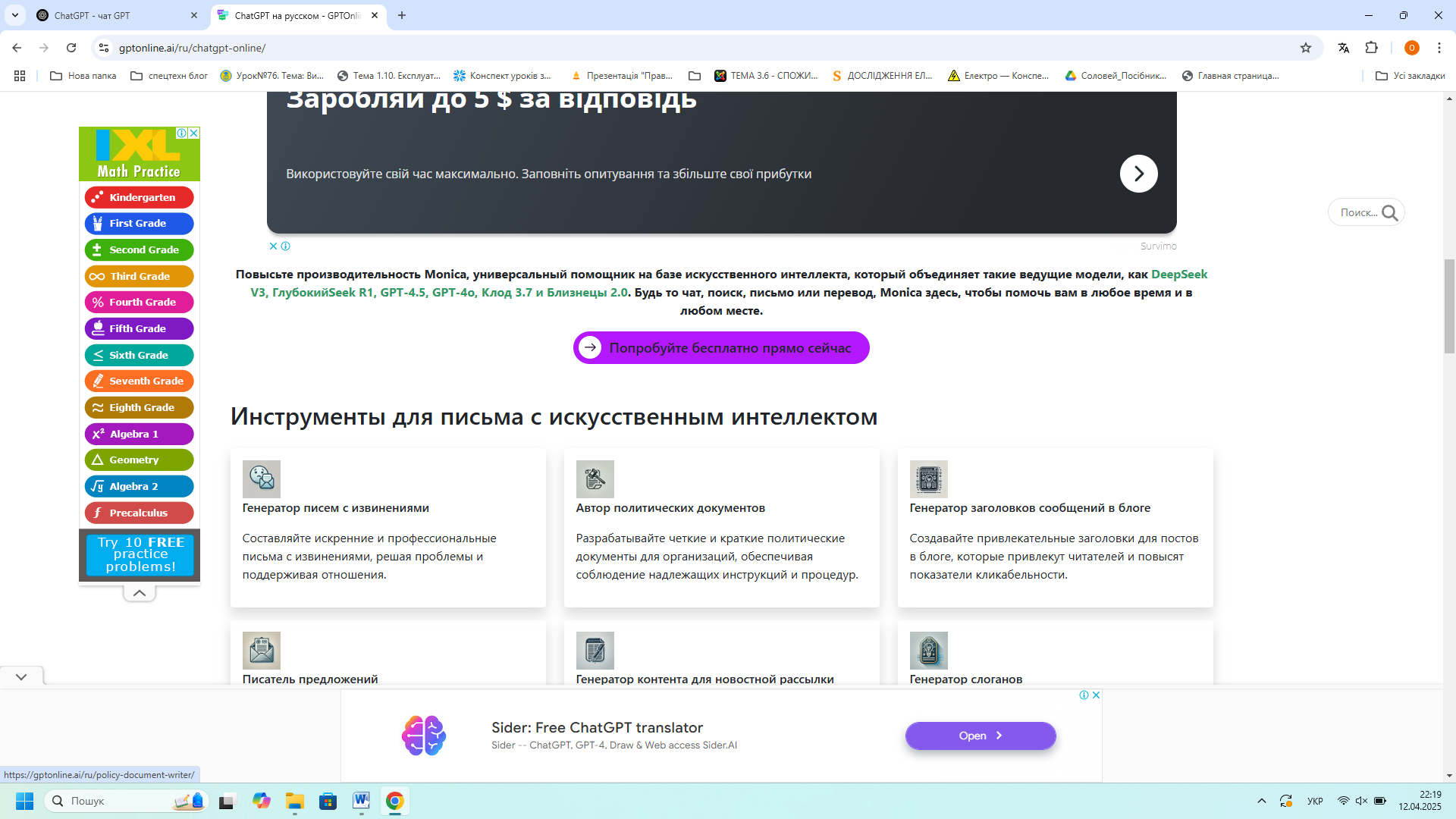The height and width of the screenshot is (819, 1456).
Task: Choose Geometry in the IXL ad
Action: pyautogui.click(x=140, y=460)
